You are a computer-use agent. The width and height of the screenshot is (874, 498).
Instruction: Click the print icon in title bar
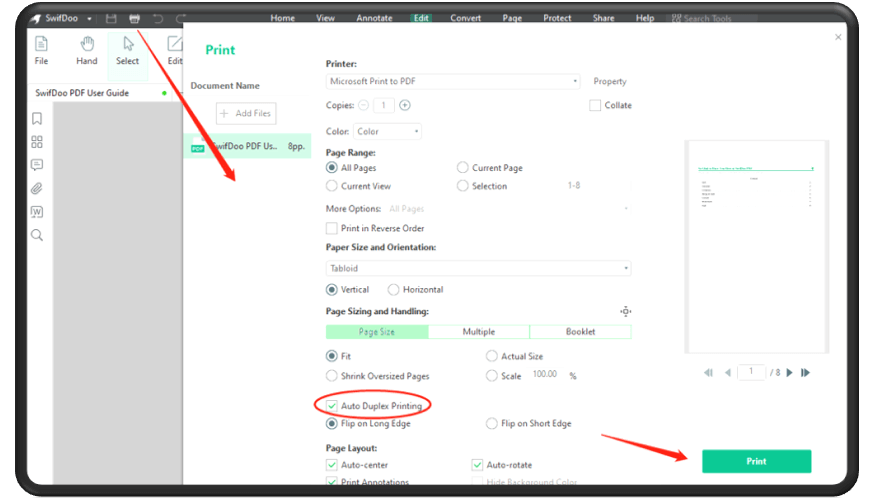point(134,18)
